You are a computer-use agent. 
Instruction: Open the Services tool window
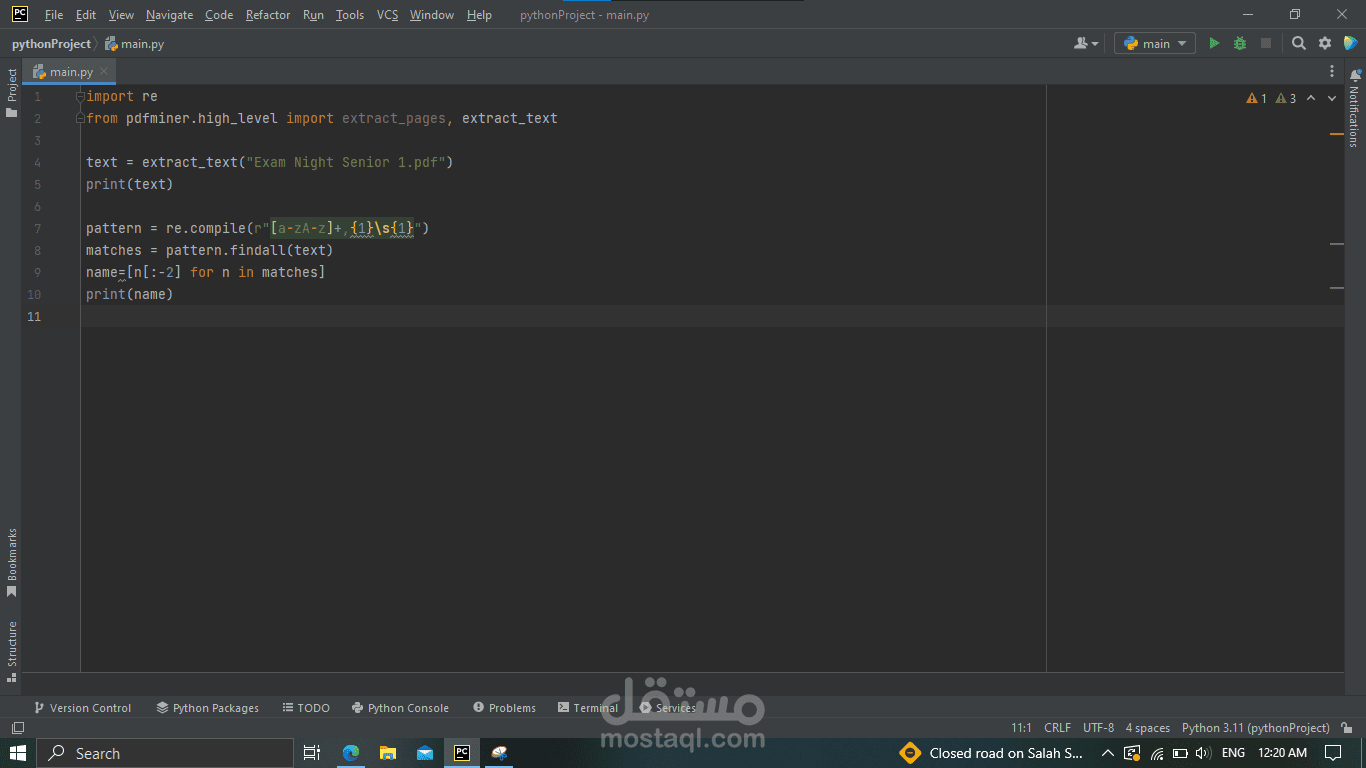tap(666, 708)
